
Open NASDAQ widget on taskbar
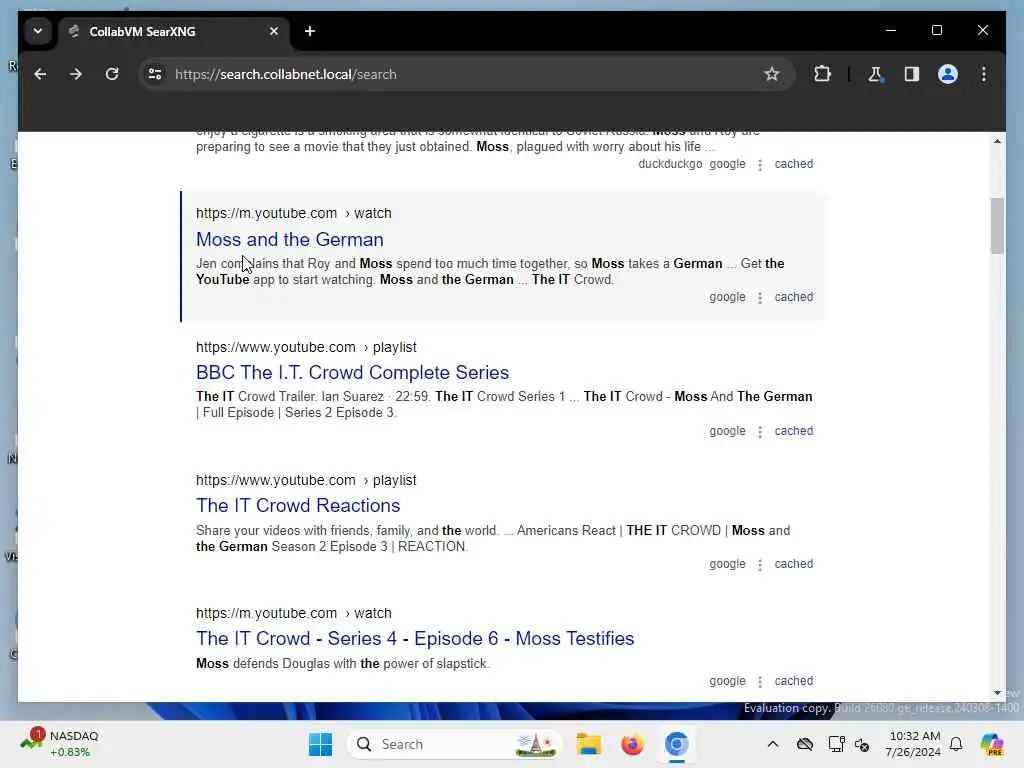click(x=59, y=744)
